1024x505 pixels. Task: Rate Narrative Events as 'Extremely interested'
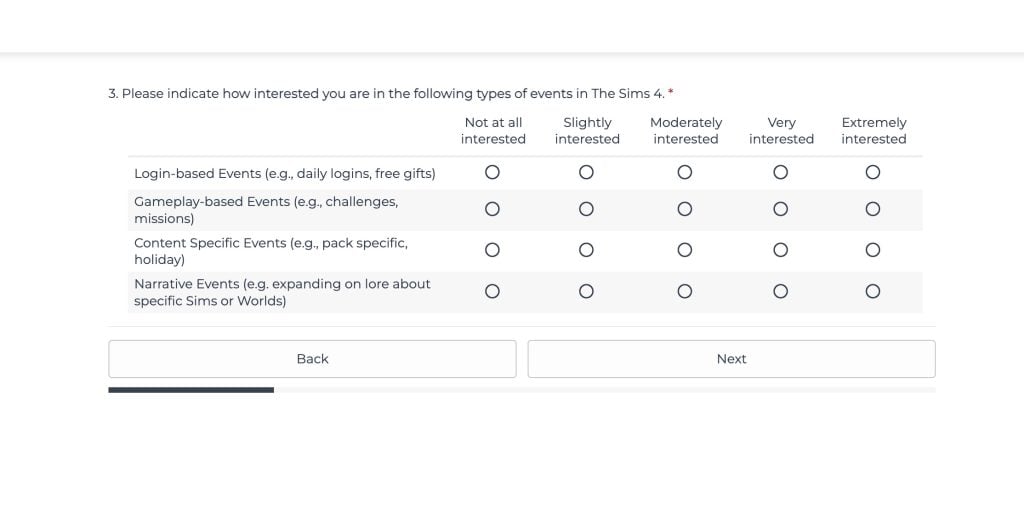coord(873,292)
